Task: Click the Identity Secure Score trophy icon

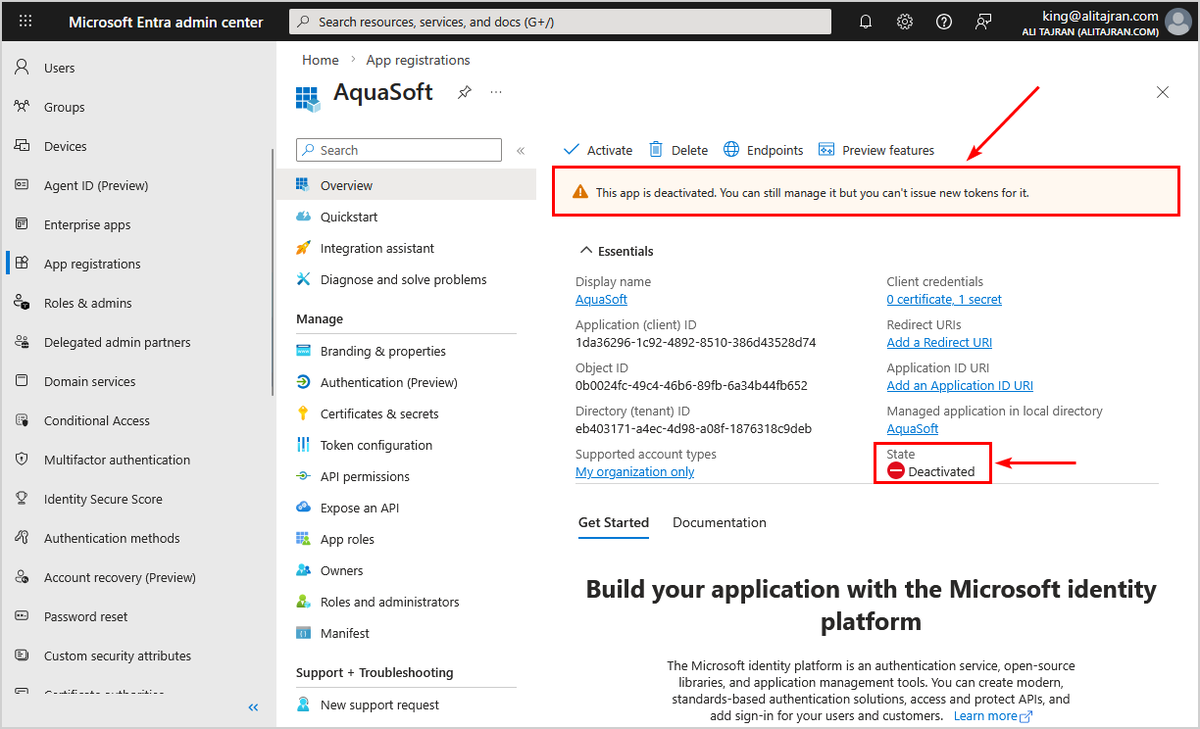Action: point(22,499)
